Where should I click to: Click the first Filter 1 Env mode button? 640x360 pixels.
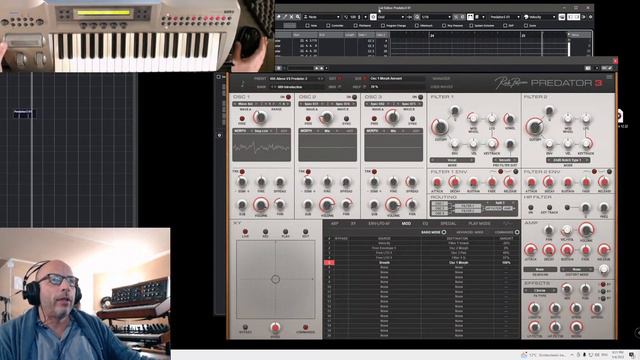[500, 171]
